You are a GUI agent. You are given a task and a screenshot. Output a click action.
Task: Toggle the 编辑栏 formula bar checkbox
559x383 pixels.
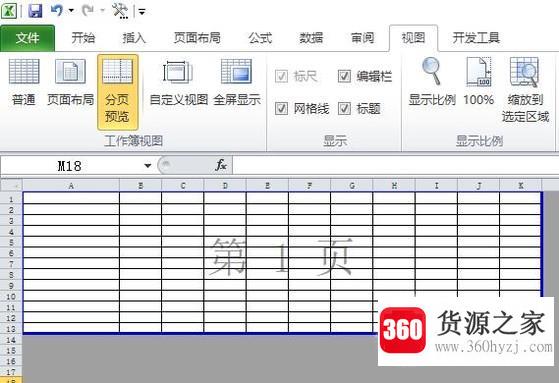tap(344, 76)
